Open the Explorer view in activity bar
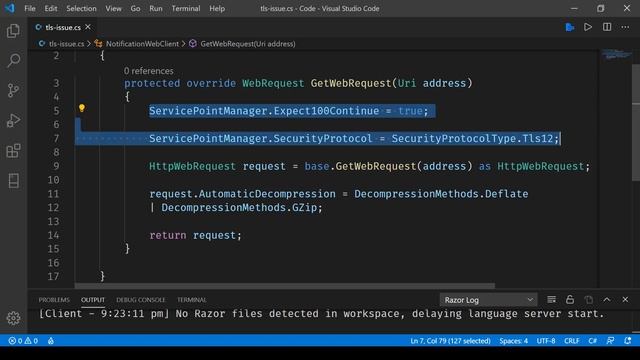The height and width of the screenshot is (360, 640). pos(13,31)
